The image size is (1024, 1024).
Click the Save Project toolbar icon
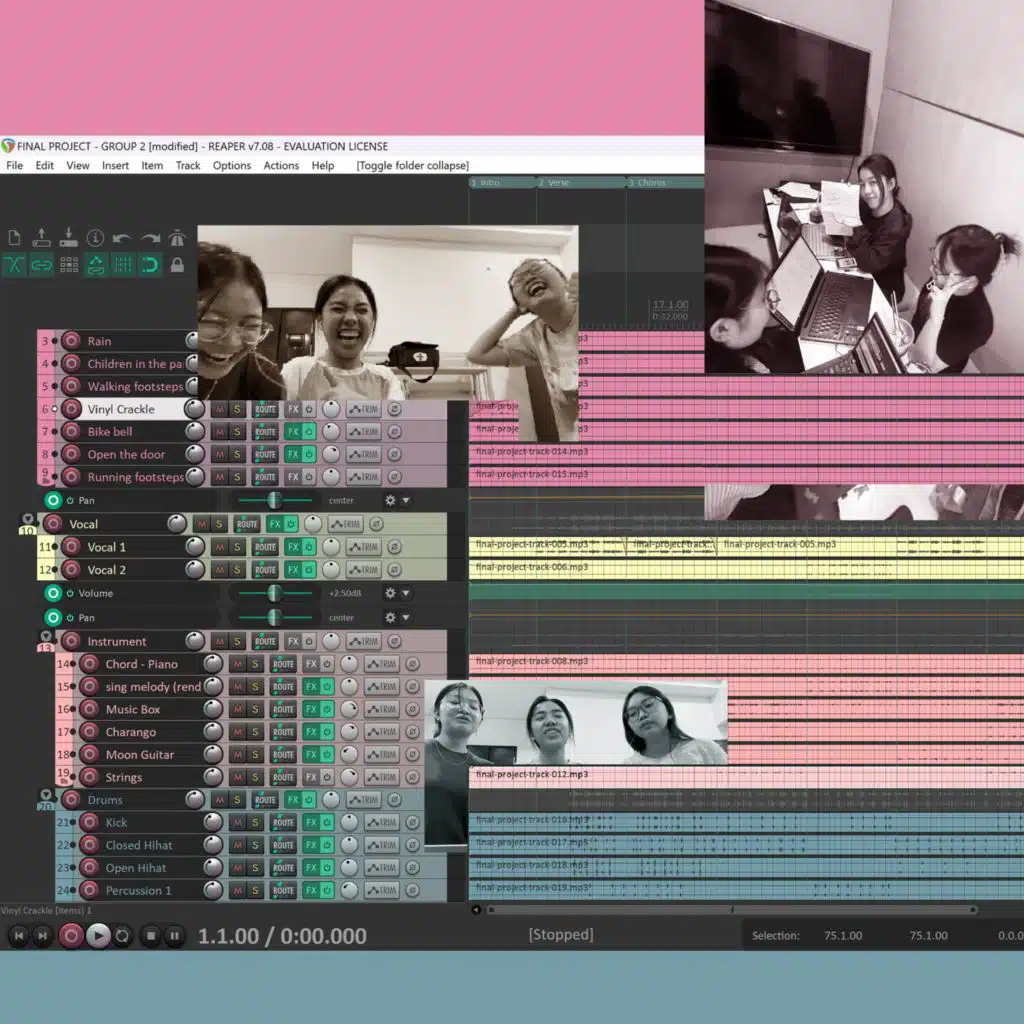point(68,238)
